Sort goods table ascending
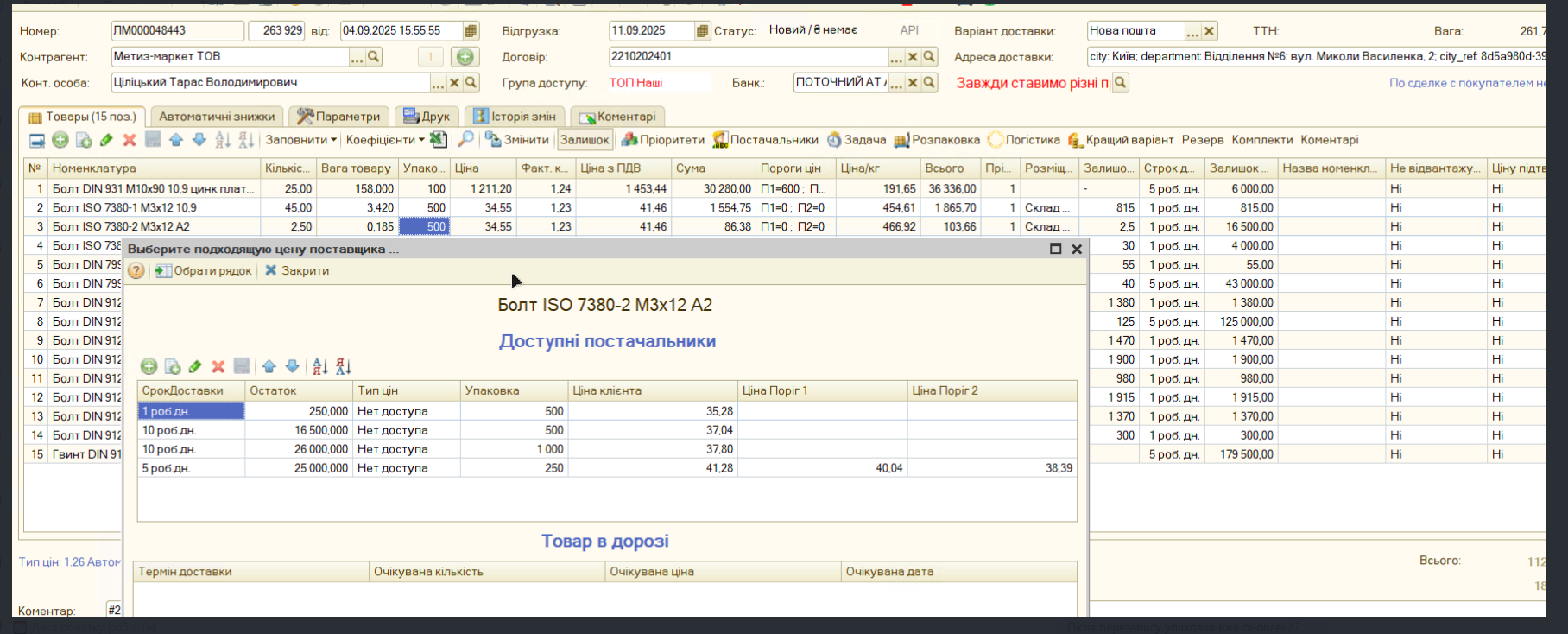The width and height of the screenshot is (1568, 634). click(223, 140)
